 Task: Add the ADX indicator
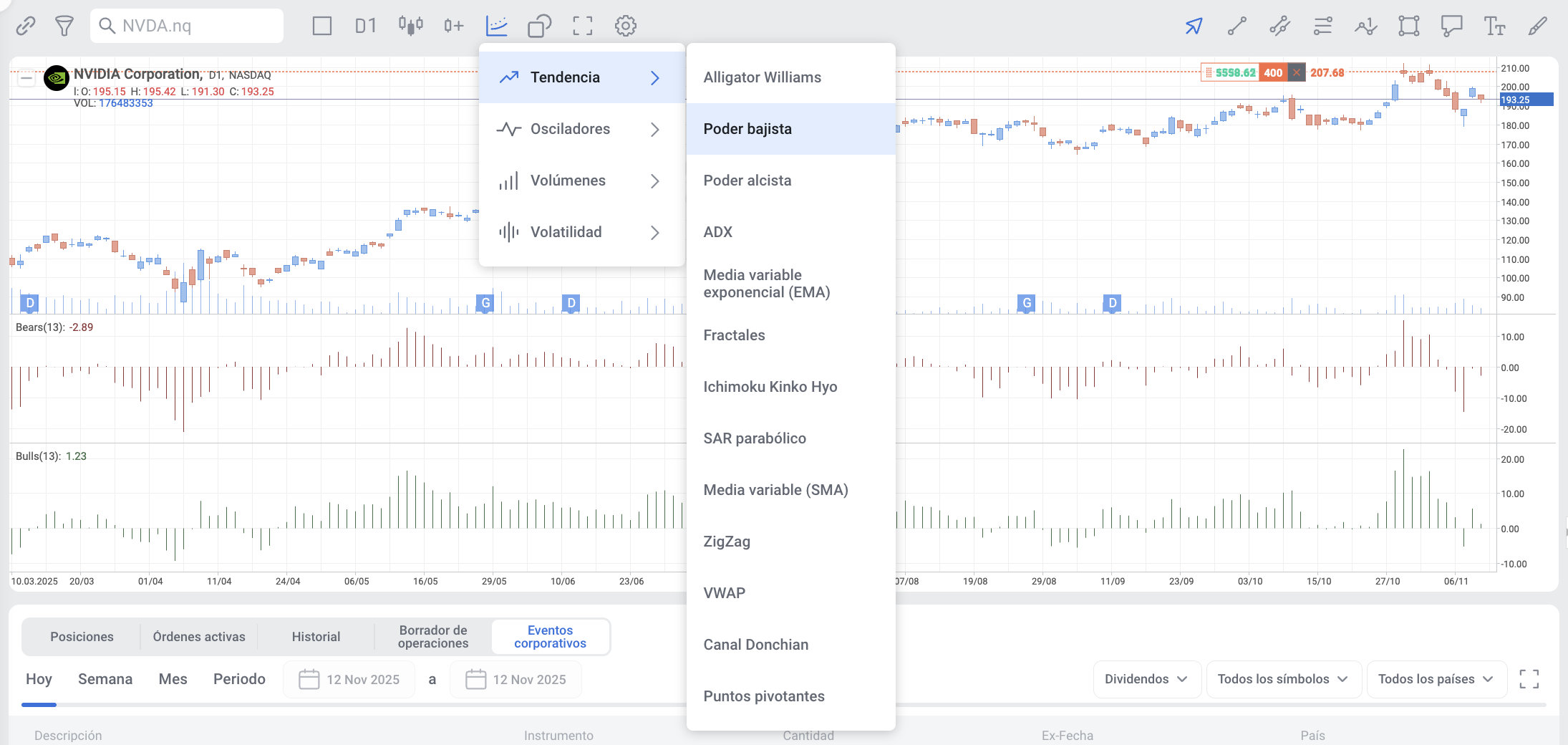click(x=791, y=232)
